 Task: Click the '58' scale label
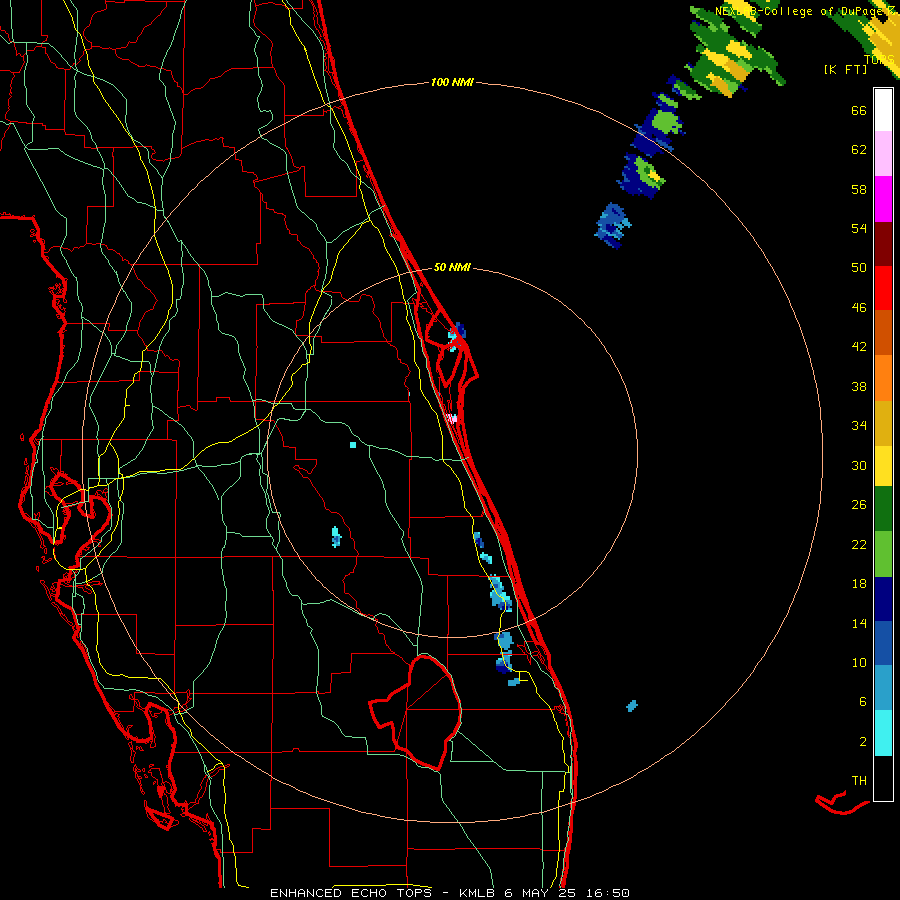click(859, 189)
